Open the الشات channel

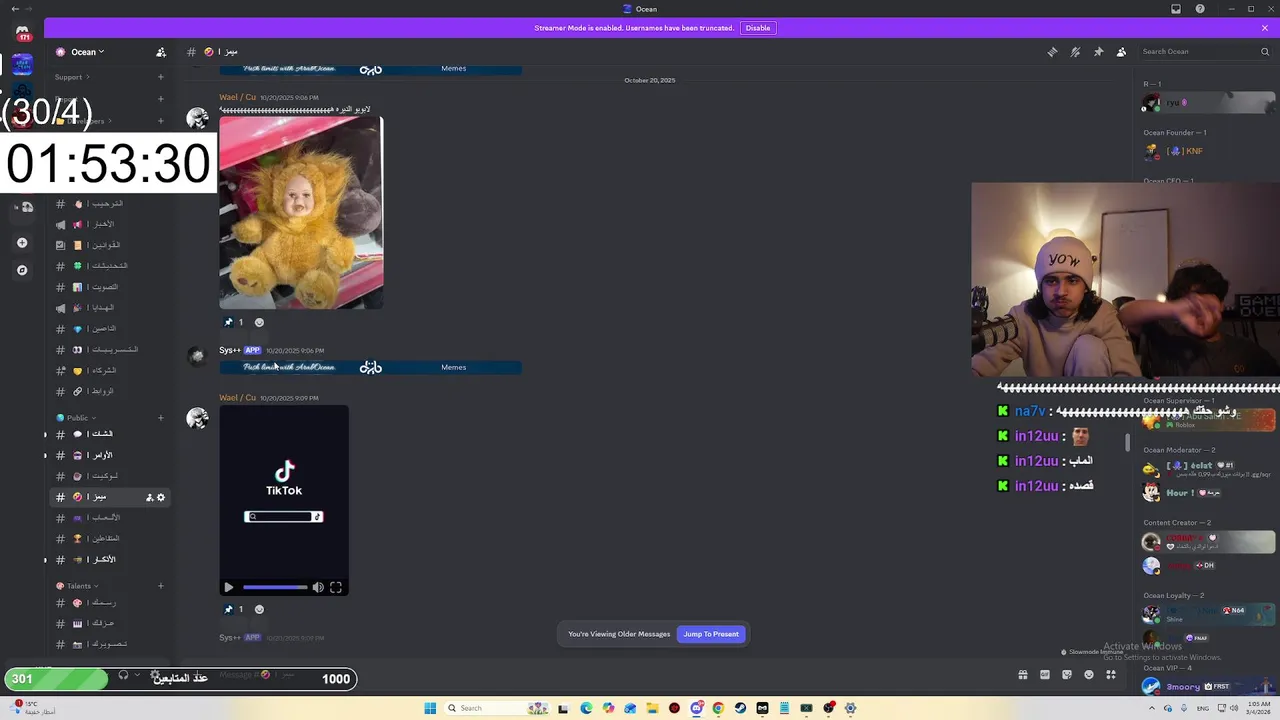pos(110,434)
